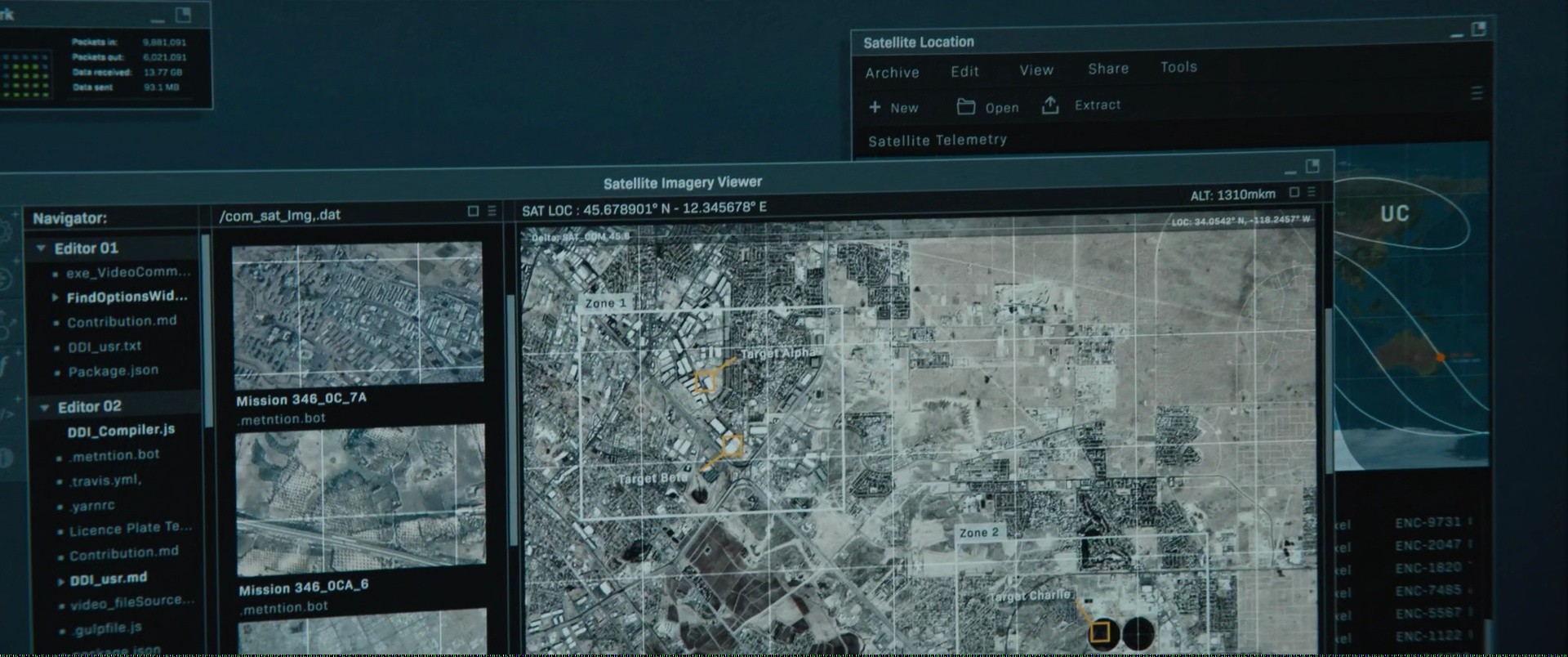Viewport: 1568px width, 657px height.
Task: Open the Edit menu
Action: tap(964, 72)
